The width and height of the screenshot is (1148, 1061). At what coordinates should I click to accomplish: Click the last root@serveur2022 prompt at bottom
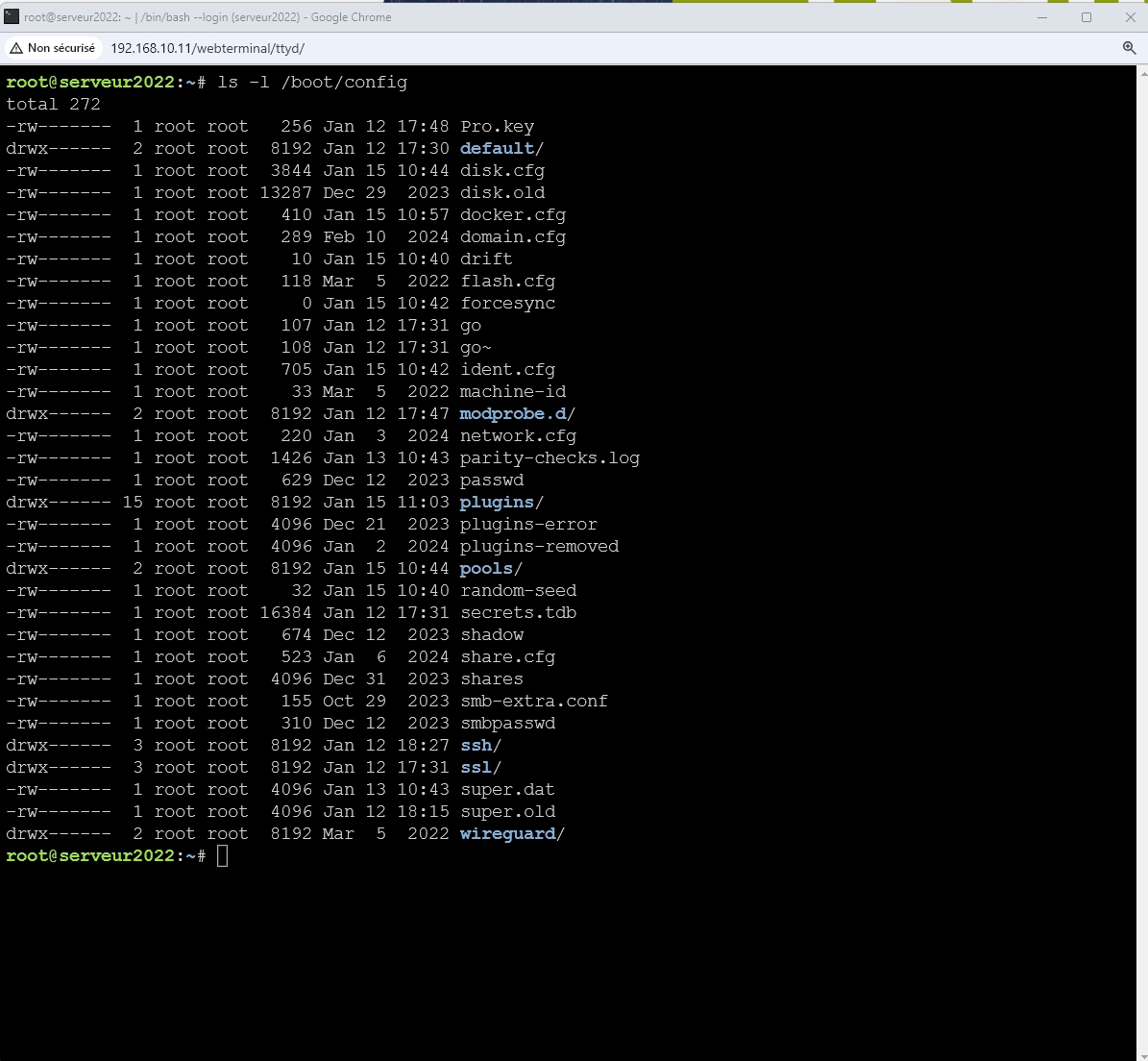click(x=106, y=855)
